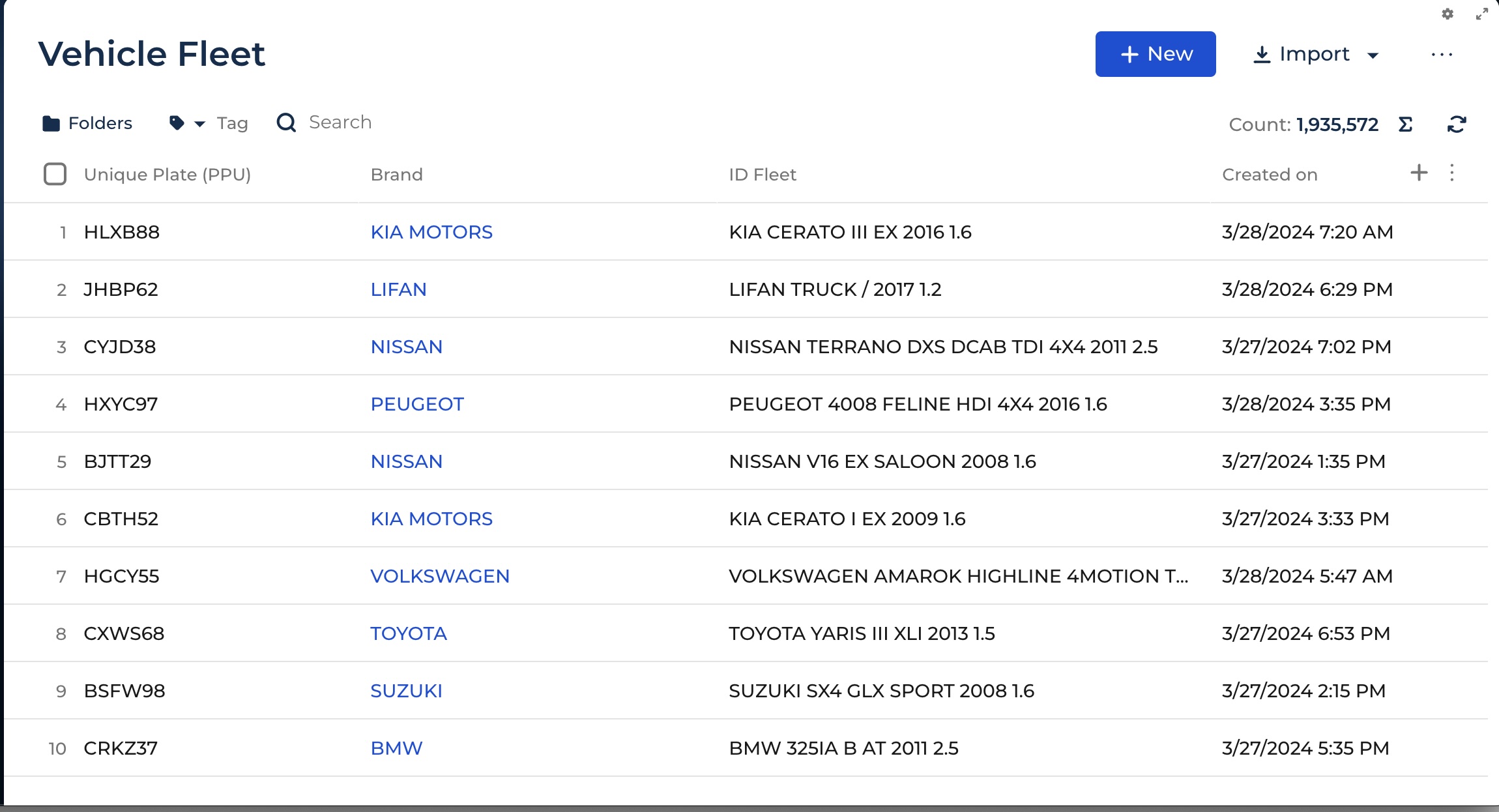Click row number 10
Viewport: 1499px width, 812px height.
[x=57, y=749]
